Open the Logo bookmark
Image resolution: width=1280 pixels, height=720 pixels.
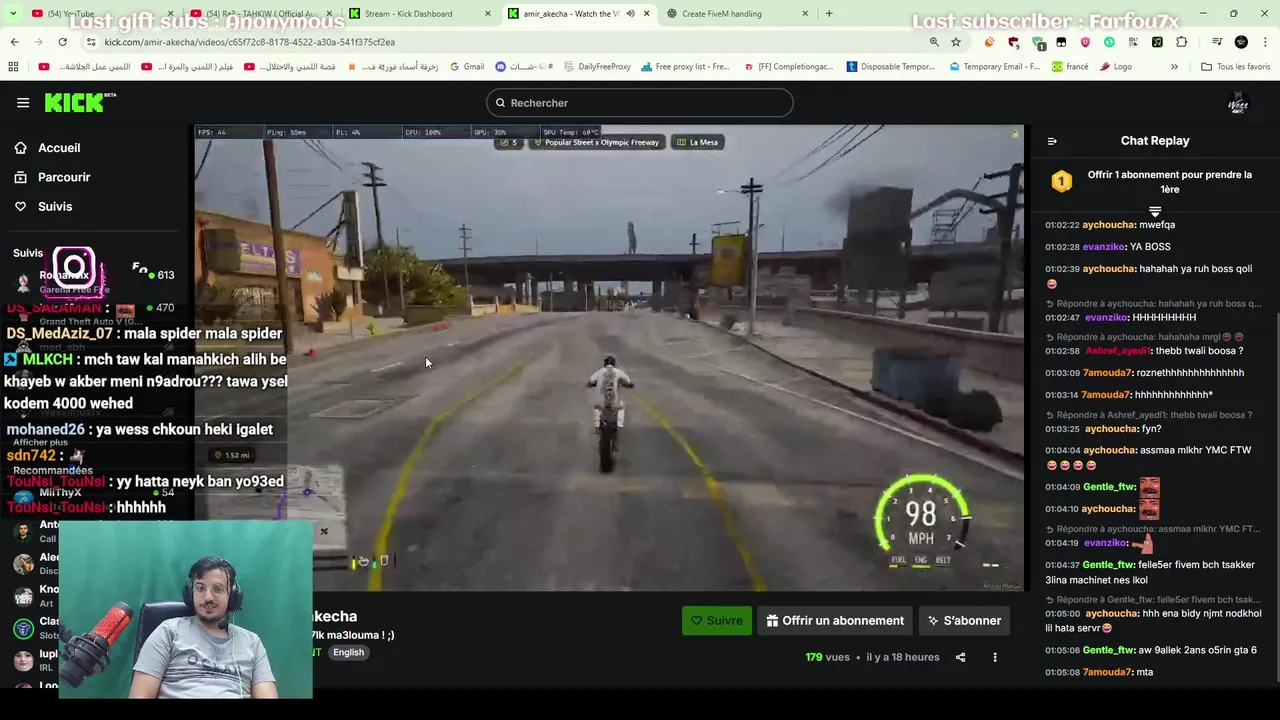coord(1116,67)
